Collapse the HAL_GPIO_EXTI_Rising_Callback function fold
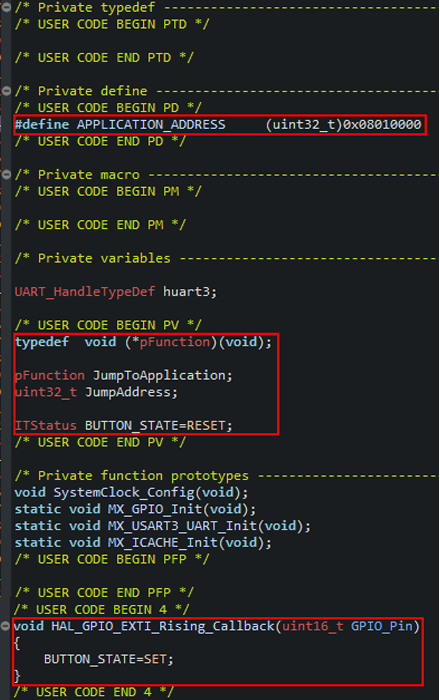Image resolution: width=440 pixels, height=700 pixels. point(5,626)
